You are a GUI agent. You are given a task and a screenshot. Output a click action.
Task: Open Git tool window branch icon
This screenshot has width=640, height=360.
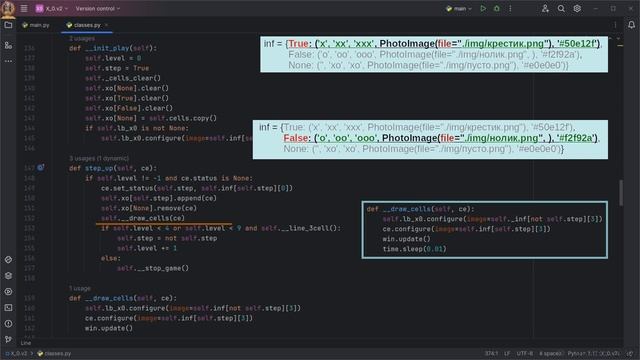click(x=8, y=339)
